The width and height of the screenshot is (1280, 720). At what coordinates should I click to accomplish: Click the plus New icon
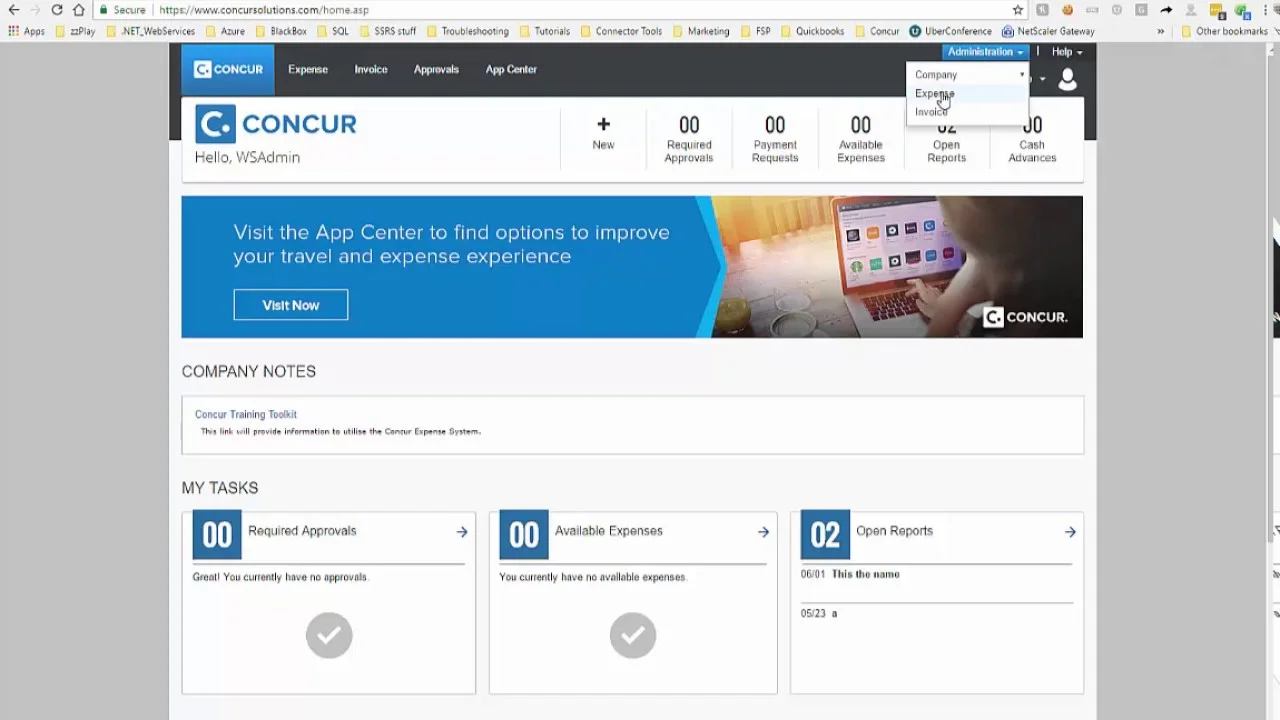tap(603, 125)
